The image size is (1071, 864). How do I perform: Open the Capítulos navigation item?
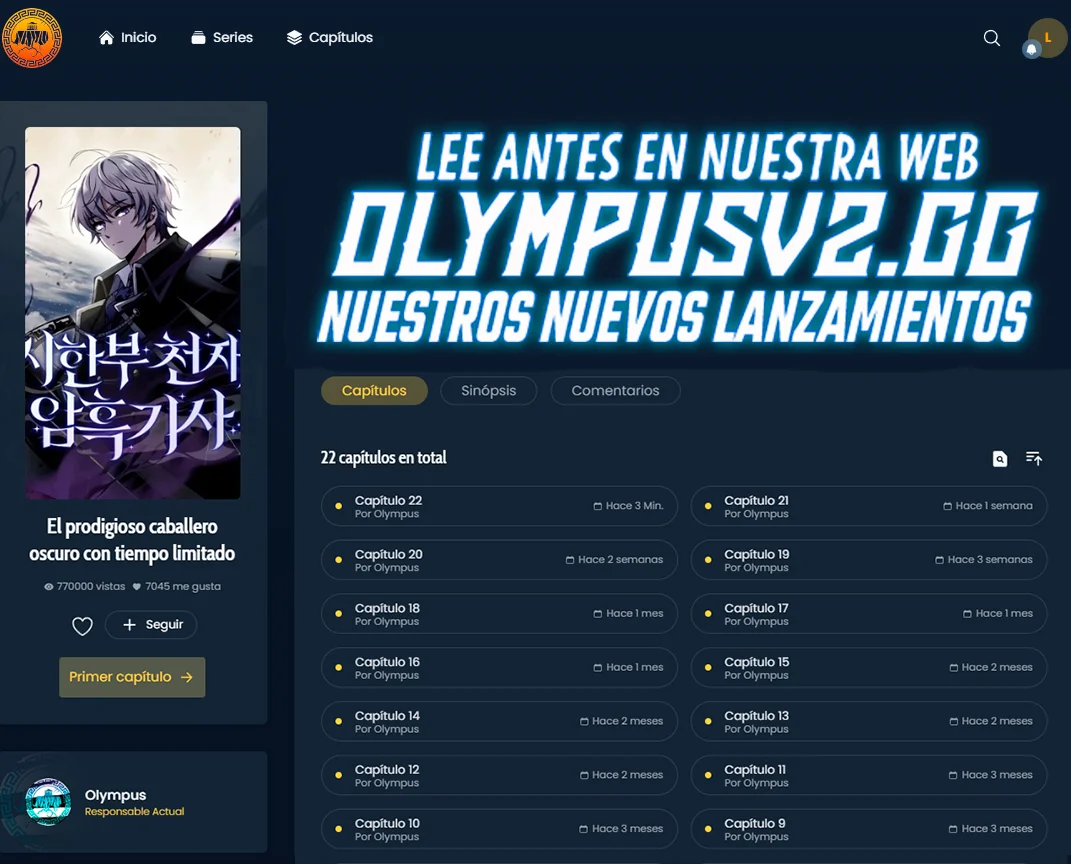[x=329, y=38]
